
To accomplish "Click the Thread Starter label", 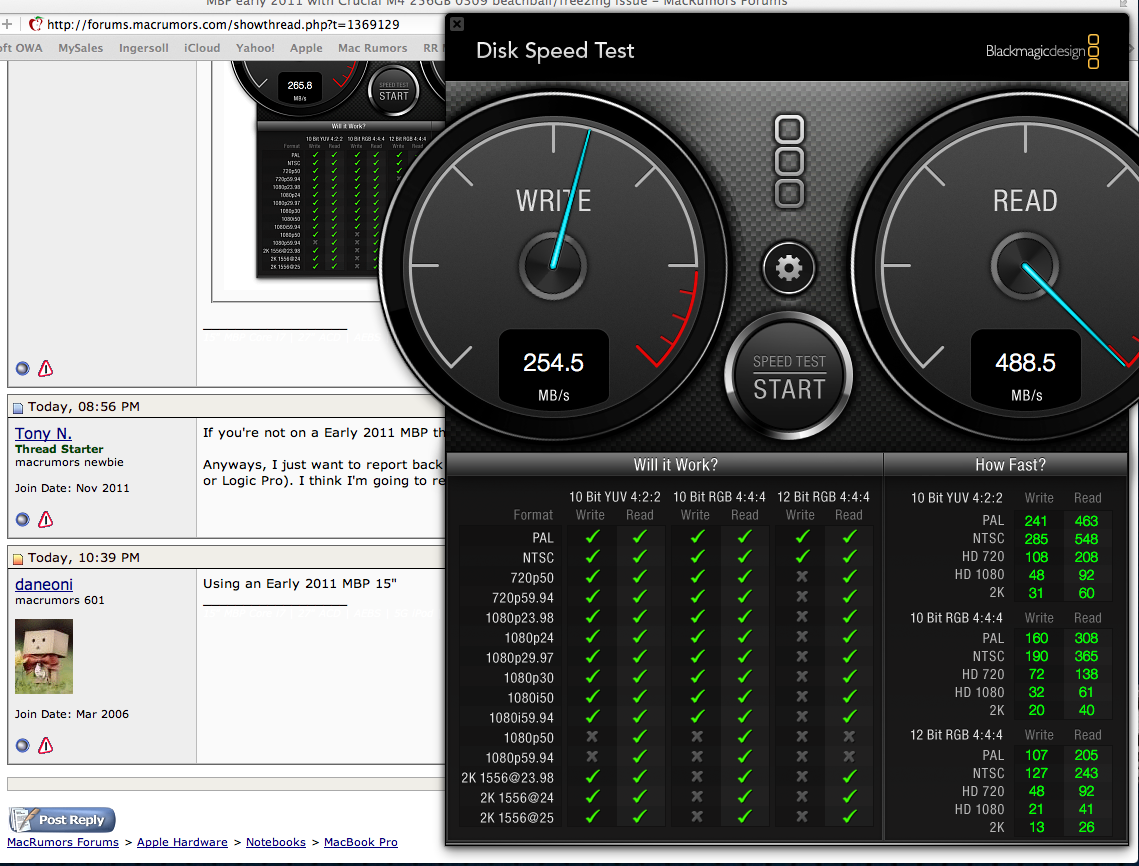I will click(59, 449).
